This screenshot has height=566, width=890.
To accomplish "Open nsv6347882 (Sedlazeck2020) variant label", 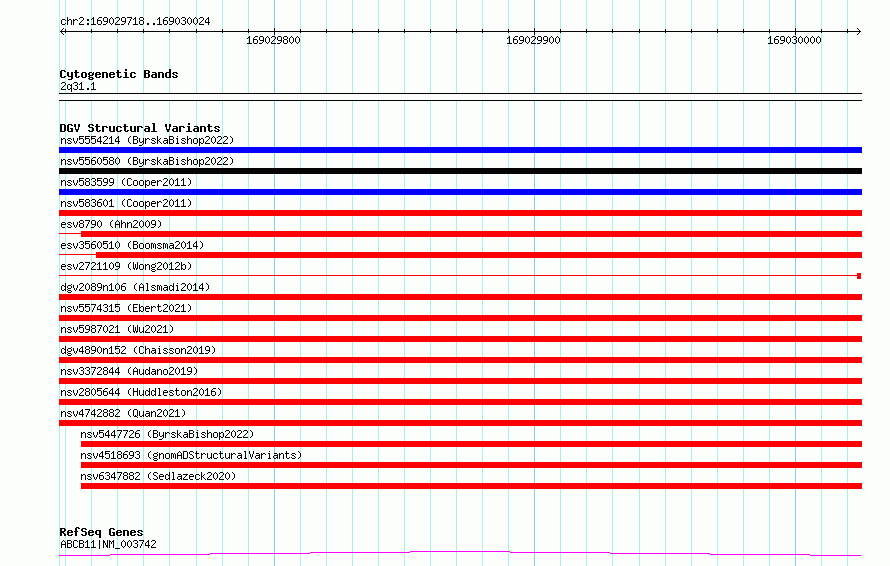I will click(x=158, y=476).
